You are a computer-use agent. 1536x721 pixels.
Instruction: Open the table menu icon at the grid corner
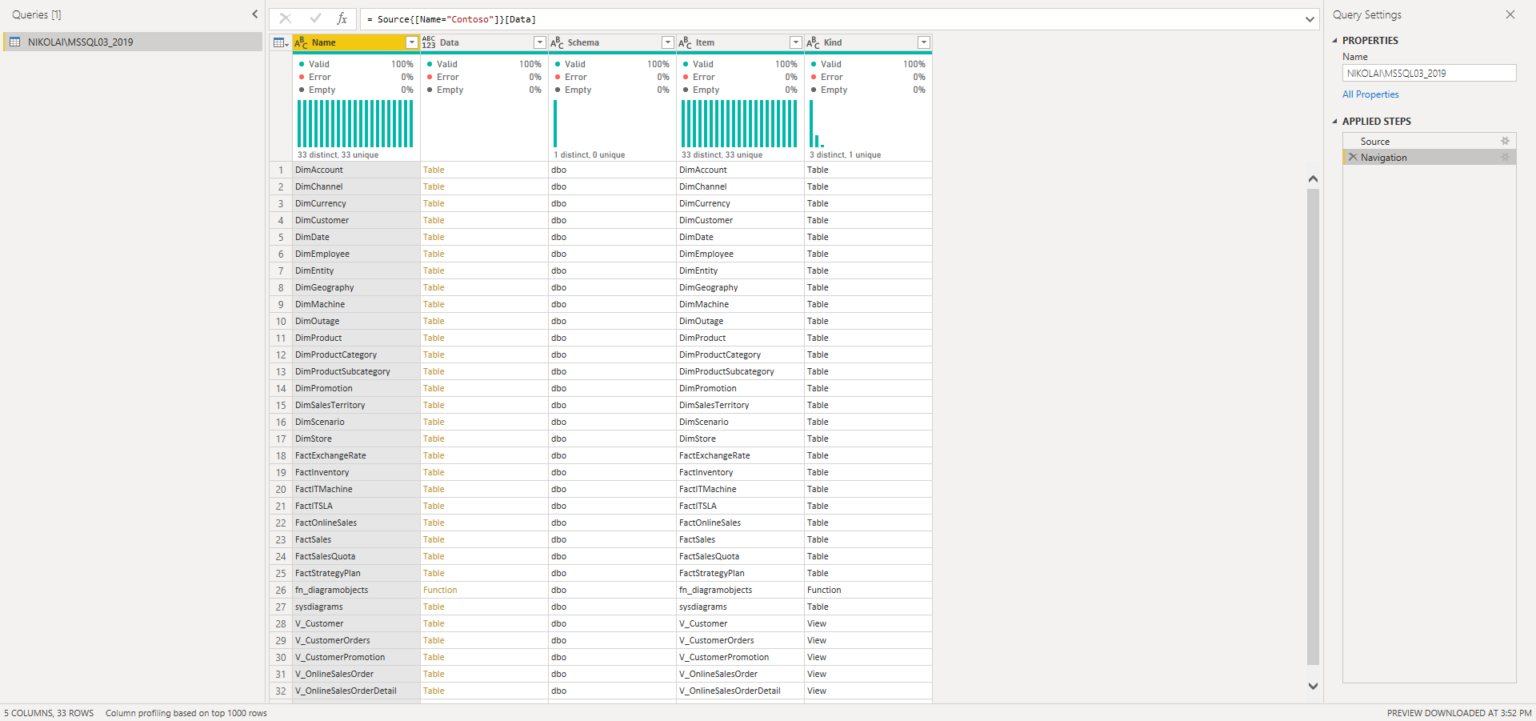[x=280, y=43]
